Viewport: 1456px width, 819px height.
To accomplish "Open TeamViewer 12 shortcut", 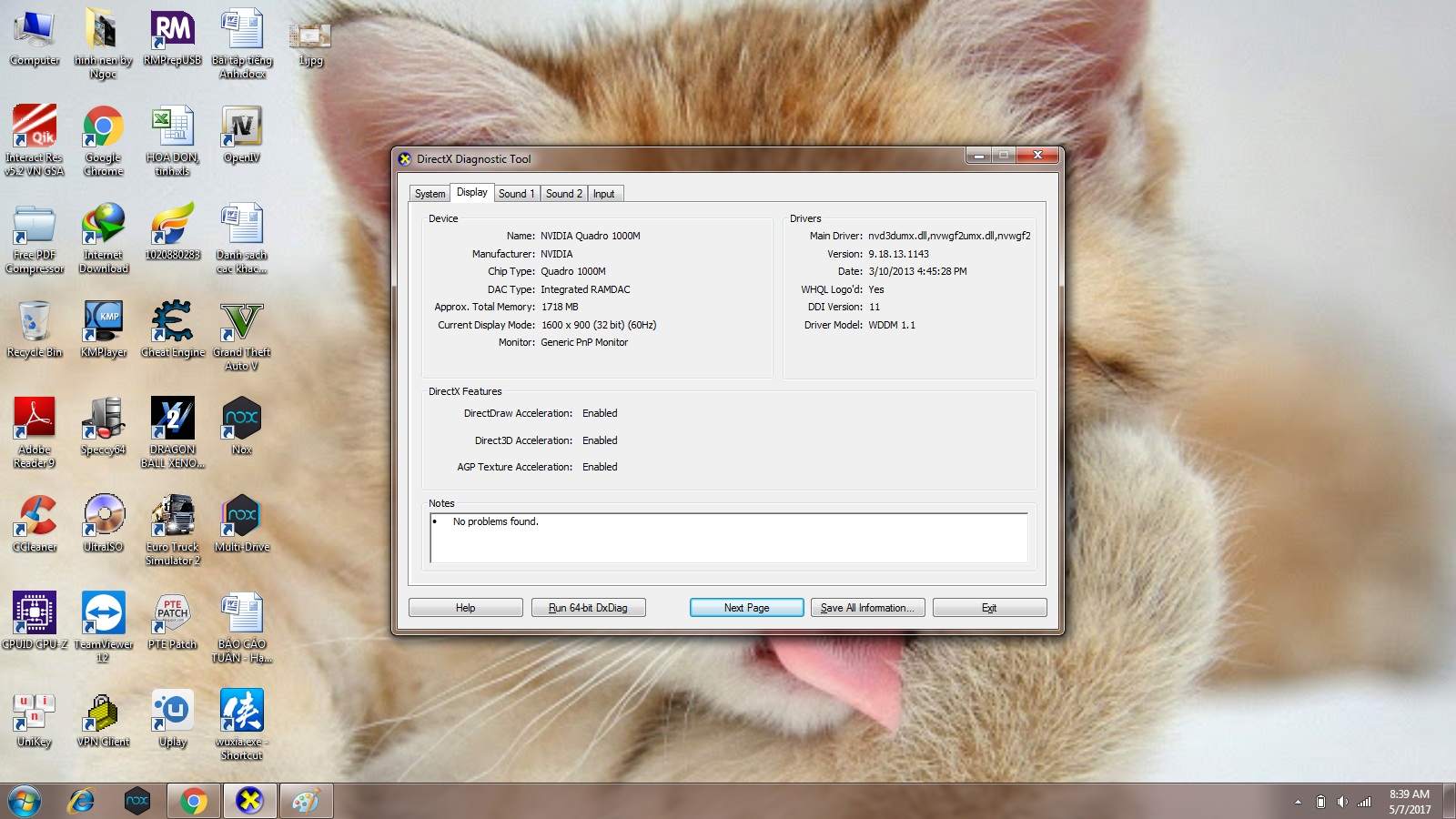I will point(103,627).
